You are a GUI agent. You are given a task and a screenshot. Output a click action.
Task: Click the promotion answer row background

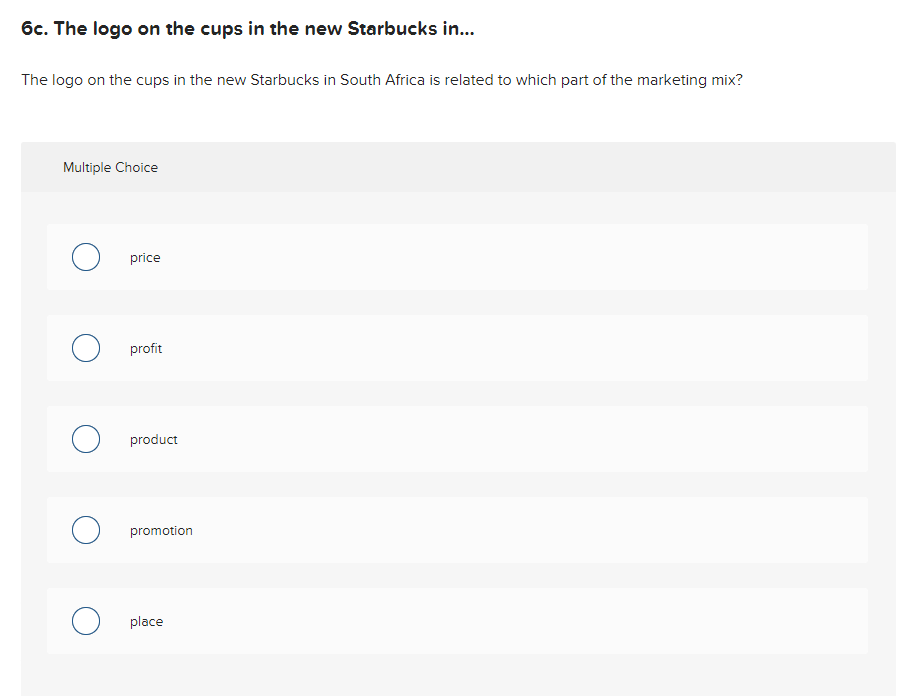(x=500, y=530)
